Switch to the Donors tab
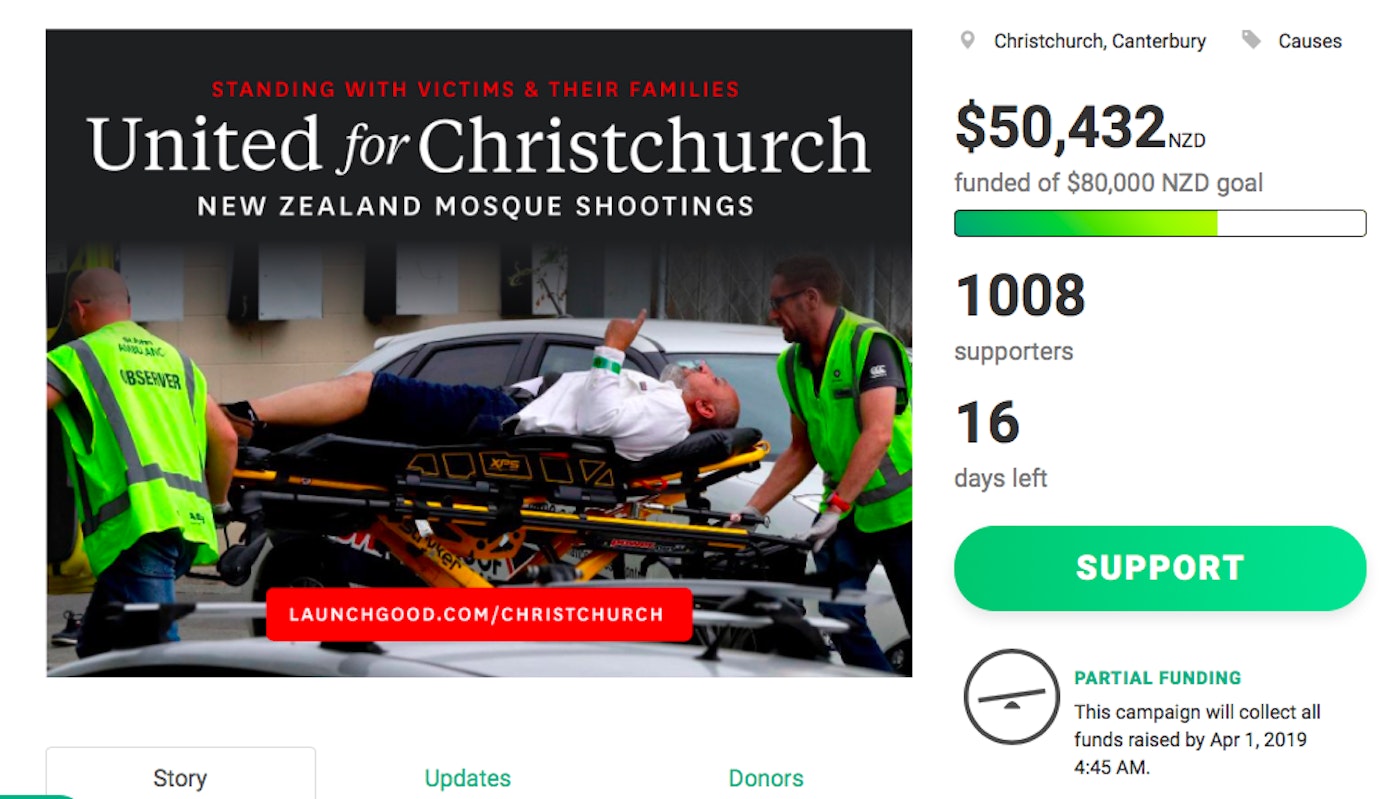This screenshot has height=799, width=1400. click(x=766, y=778)
